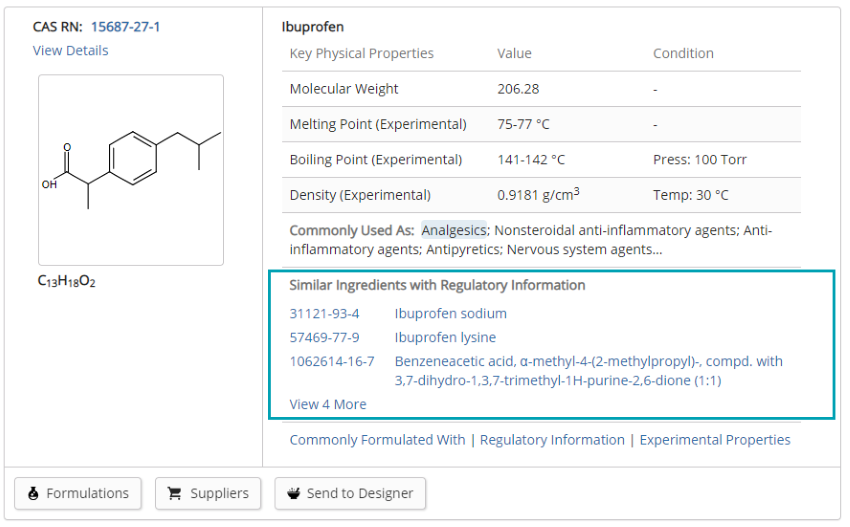Click the Formulations button
850x527 pixels.
pos(78,493)
